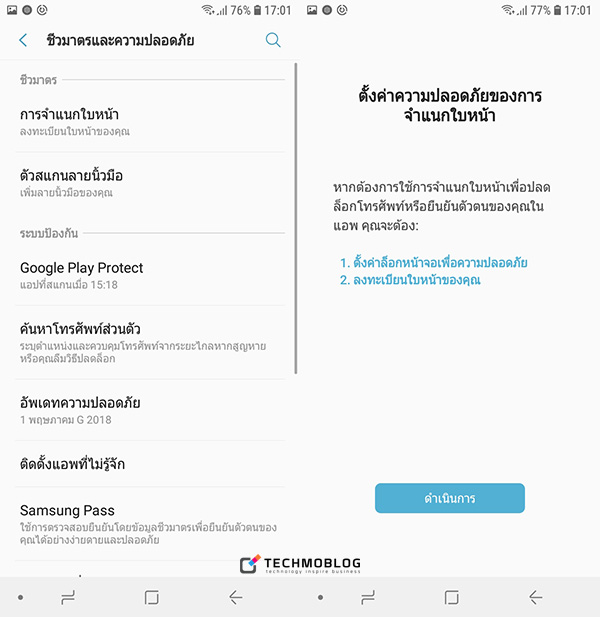
Task: Tap the battery icon in left status bar
Action: (257, 10)
